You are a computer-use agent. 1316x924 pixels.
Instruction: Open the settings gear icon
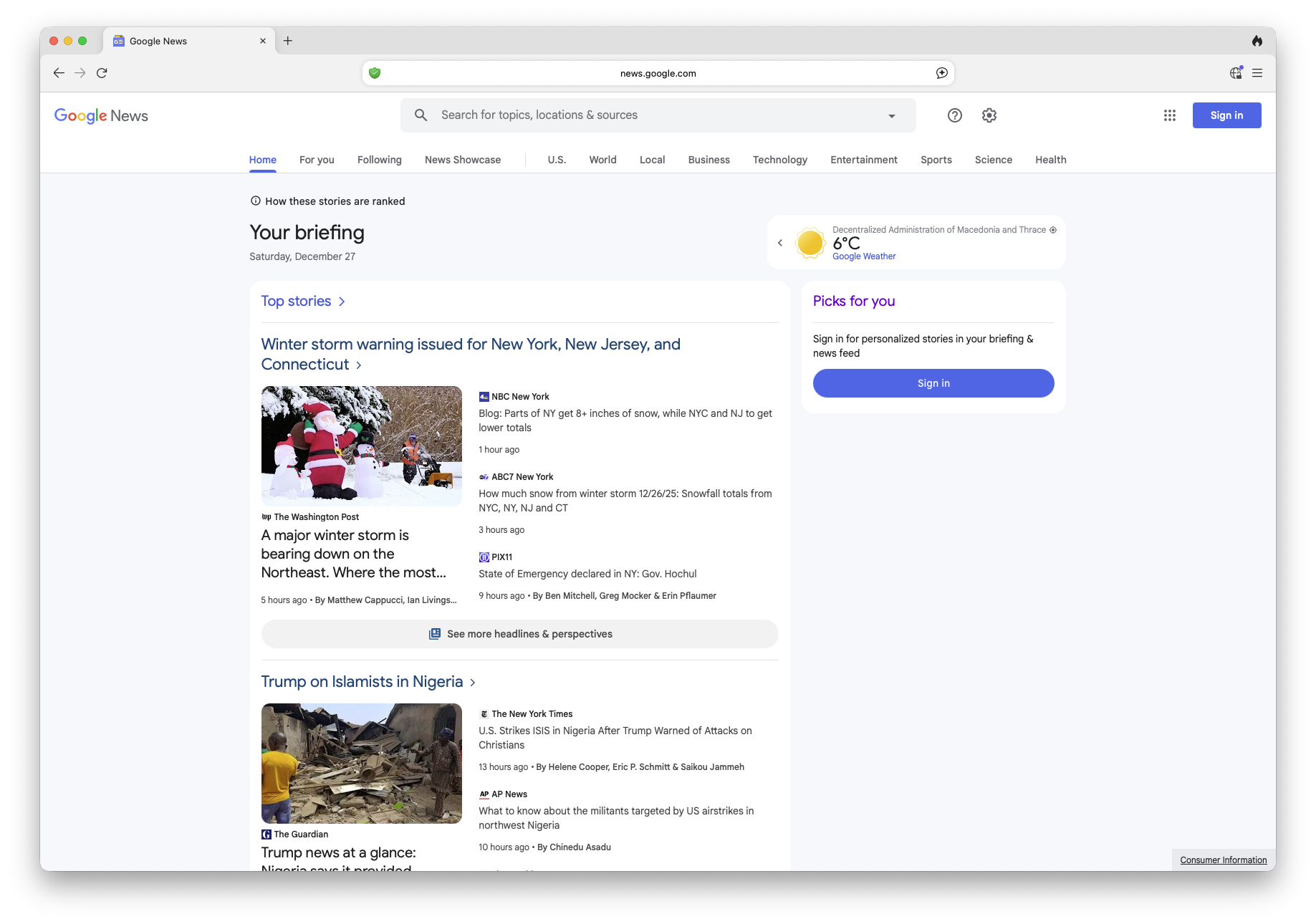[989, 115]
